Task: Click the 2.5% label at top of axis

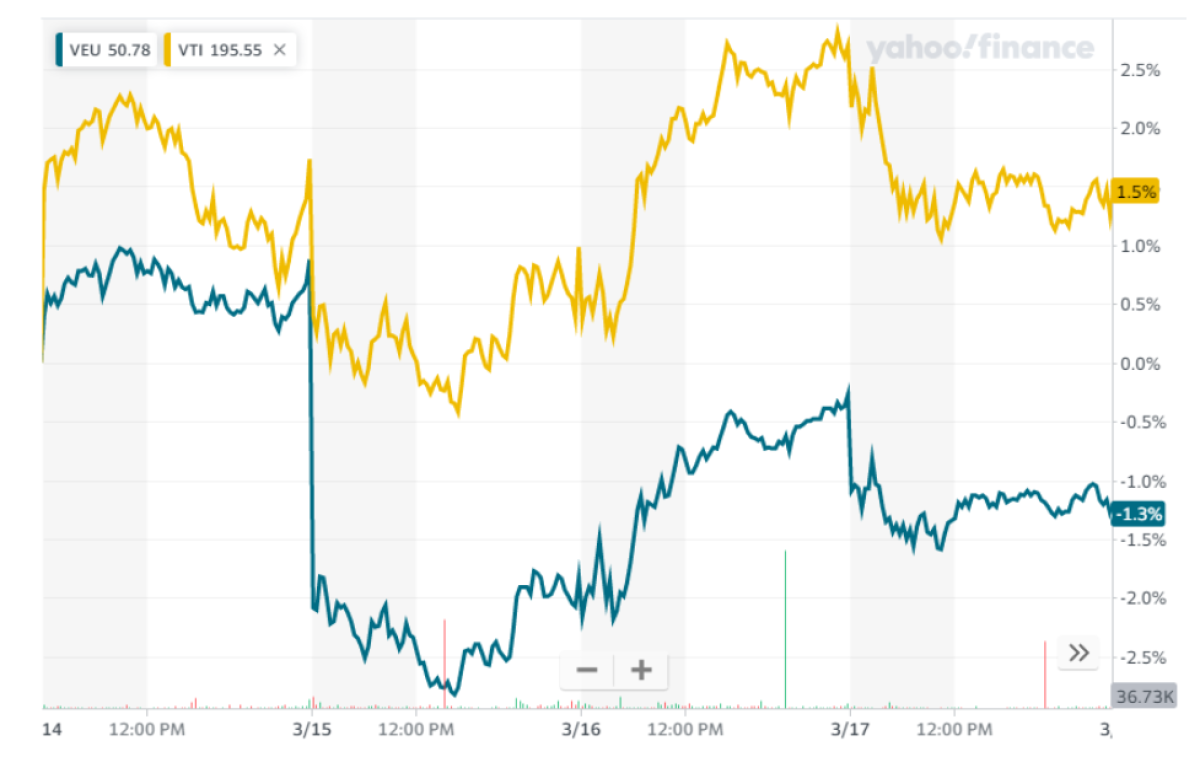Action: [1140, 70]
